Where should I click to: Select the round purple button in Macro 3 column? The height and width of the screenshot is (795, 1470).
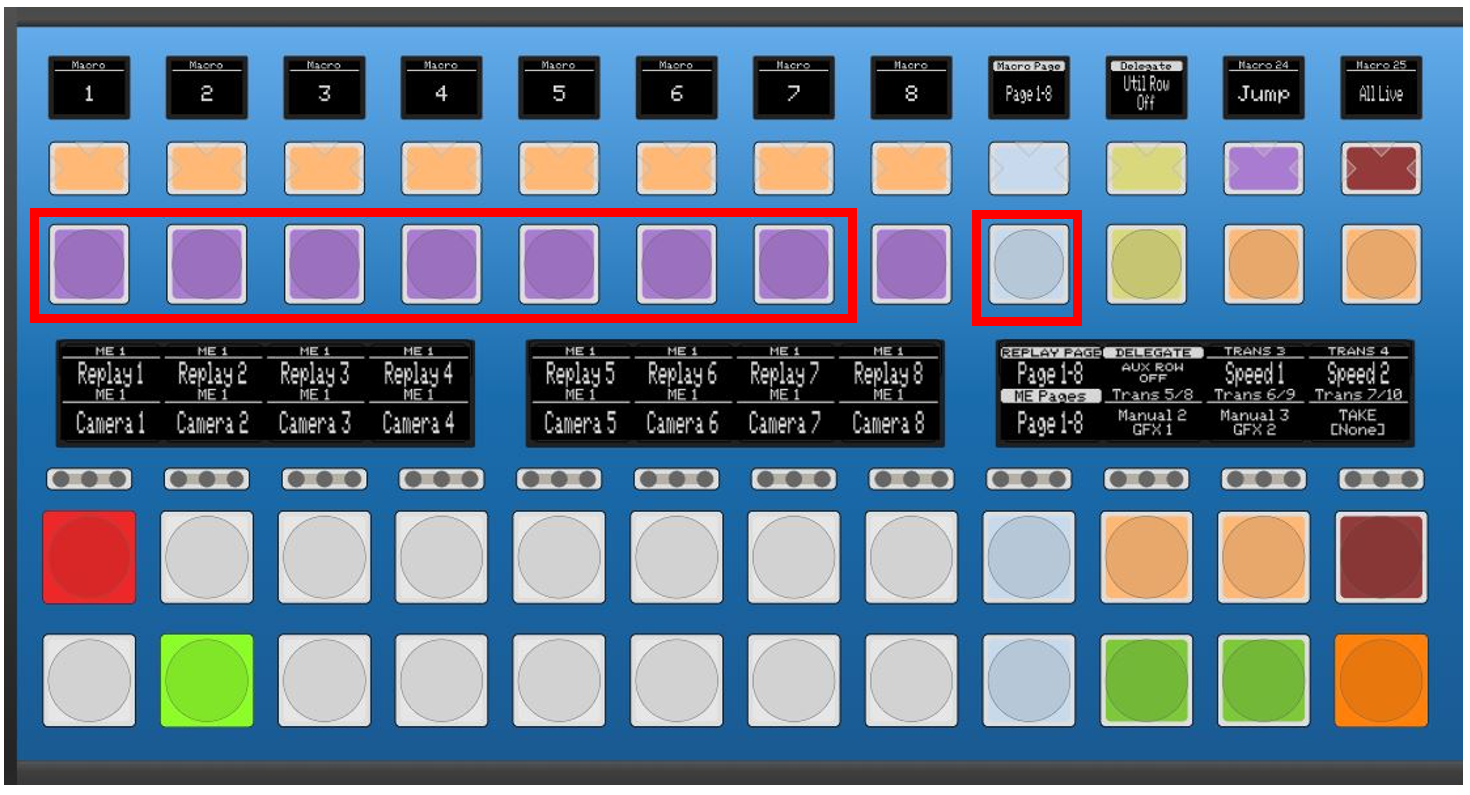tap(324, 264)
